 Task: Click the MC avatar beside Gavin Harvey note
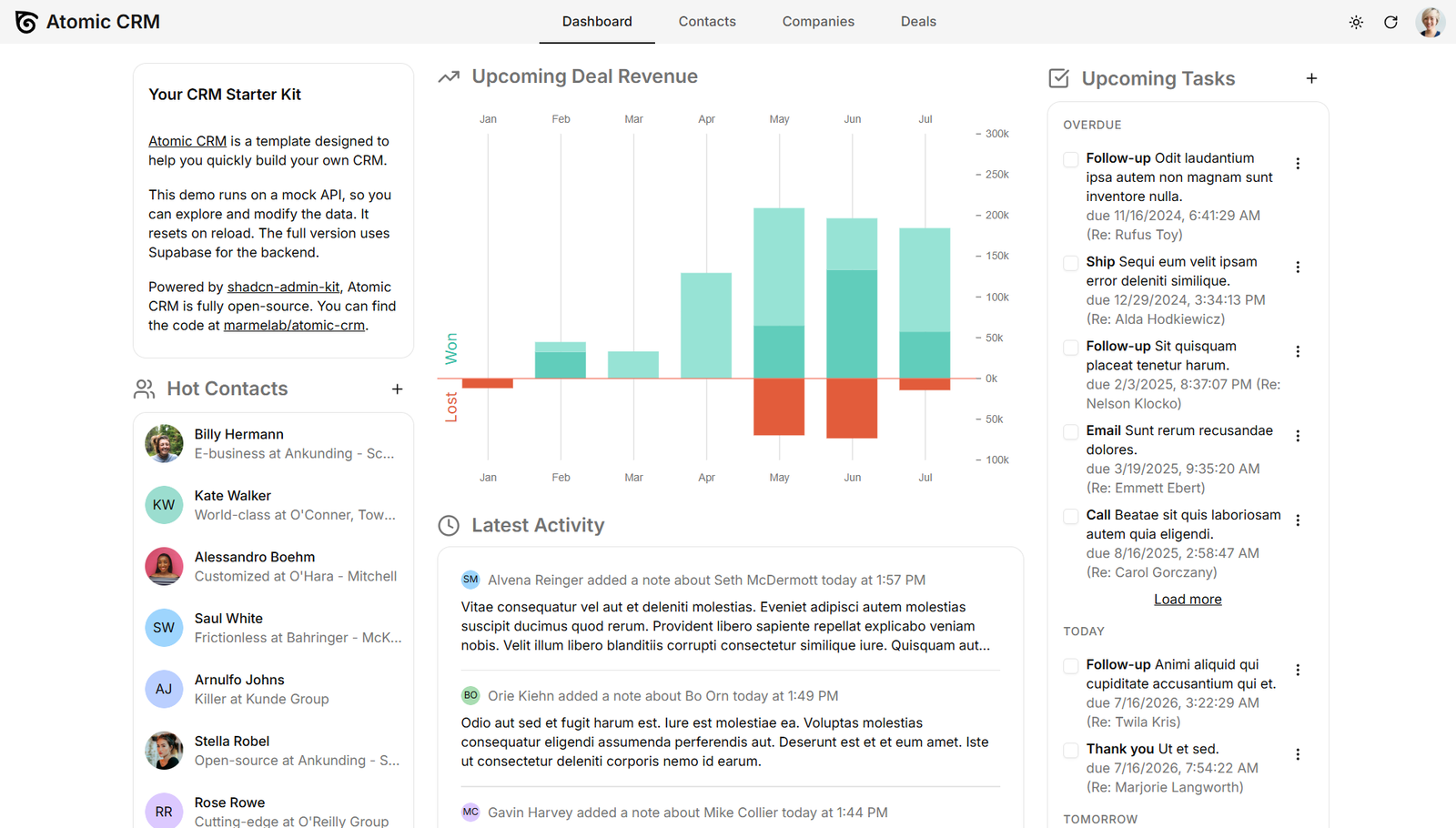click(470, 812)
